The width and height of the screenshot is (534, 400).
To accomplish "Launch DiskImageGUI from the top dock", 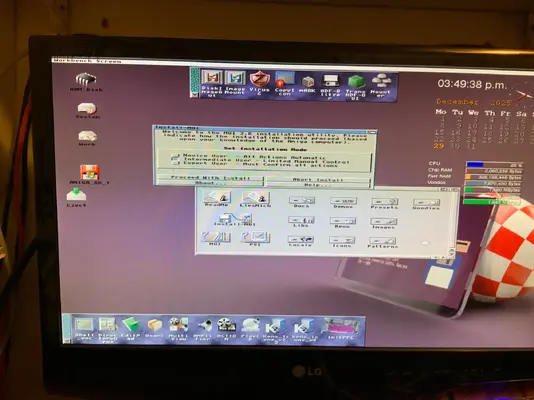I will [x=212, y=83].
